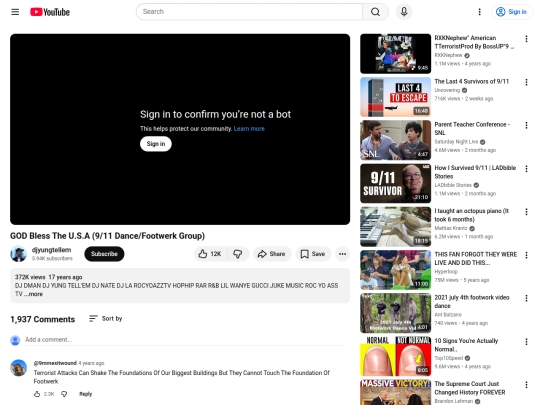Click the Sign in button in header
The width and height of the screenshot is (540, 405).
tap(511, 12)
